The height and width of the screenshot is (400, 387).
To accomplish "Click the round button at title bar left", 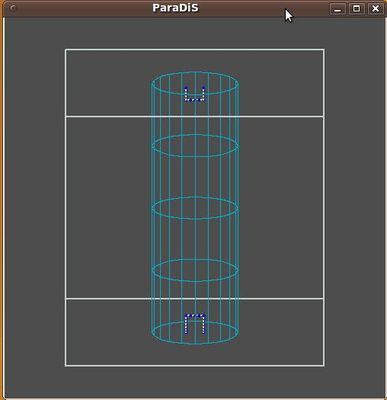I will coord(12,9).
